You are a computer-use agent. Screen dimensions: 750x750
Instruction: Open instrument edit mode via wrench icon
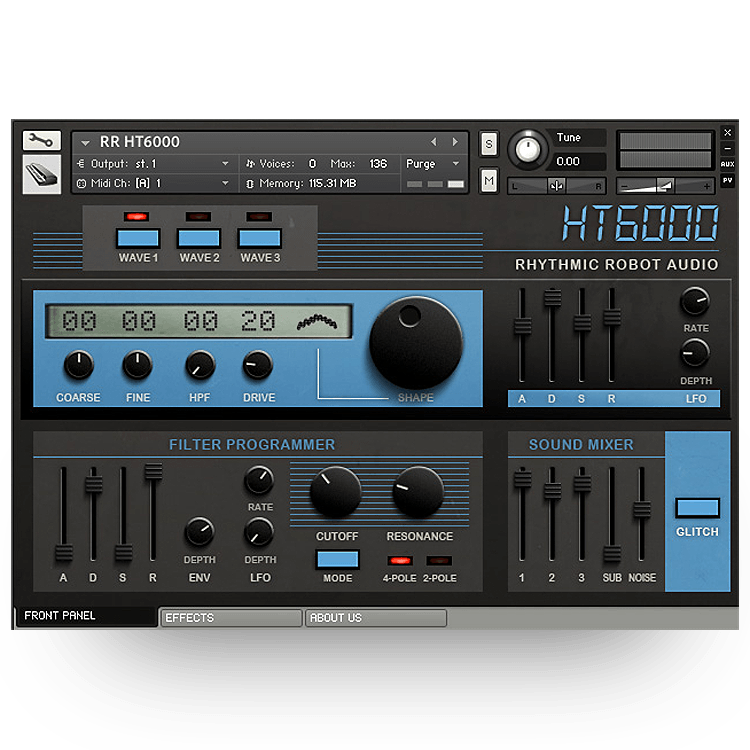[x=42, y=141]
